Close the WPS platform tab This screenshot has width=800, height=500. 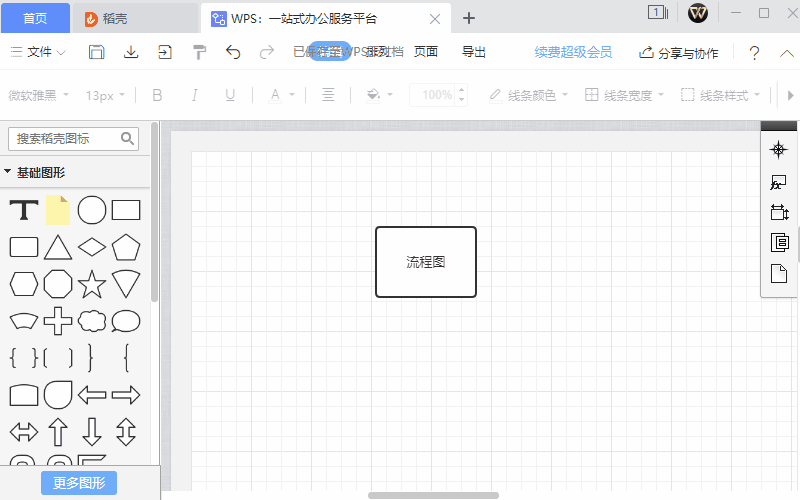(435, 19)
